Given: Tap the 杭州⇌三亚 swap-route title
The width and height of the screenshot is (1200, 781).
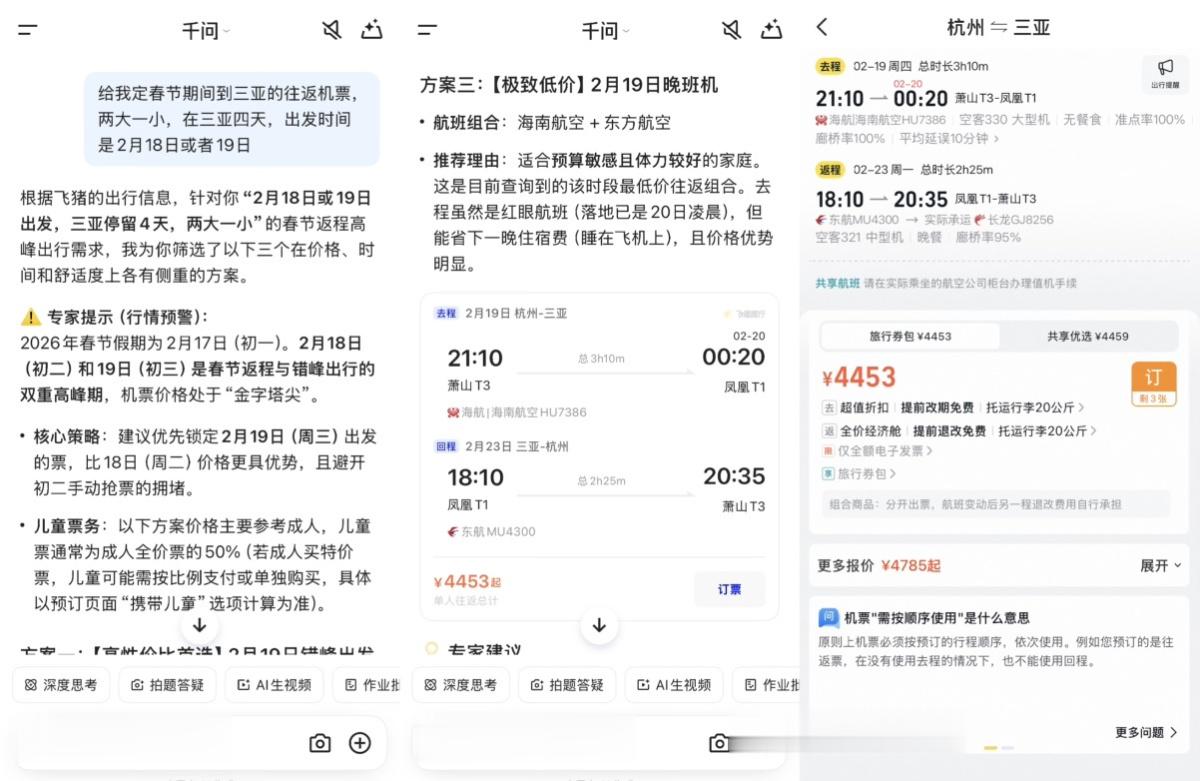Looking at the screenshot, I should [998, 28].
